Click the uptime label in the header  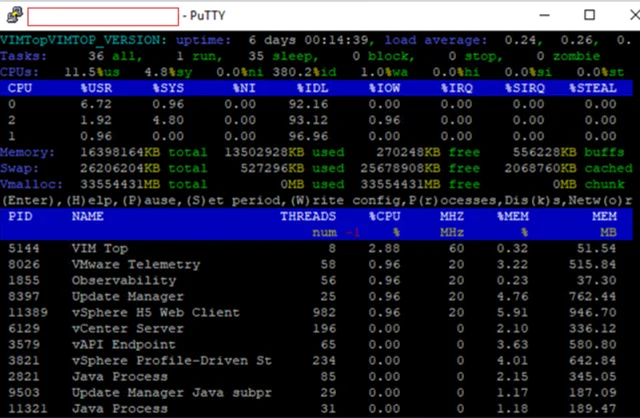tap(204, 40)
